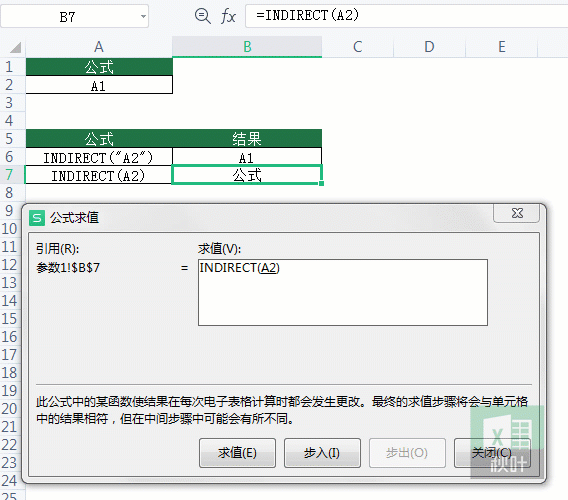Click the 求值(V) evaluation text box
The image size is (568, 500).
343,292
